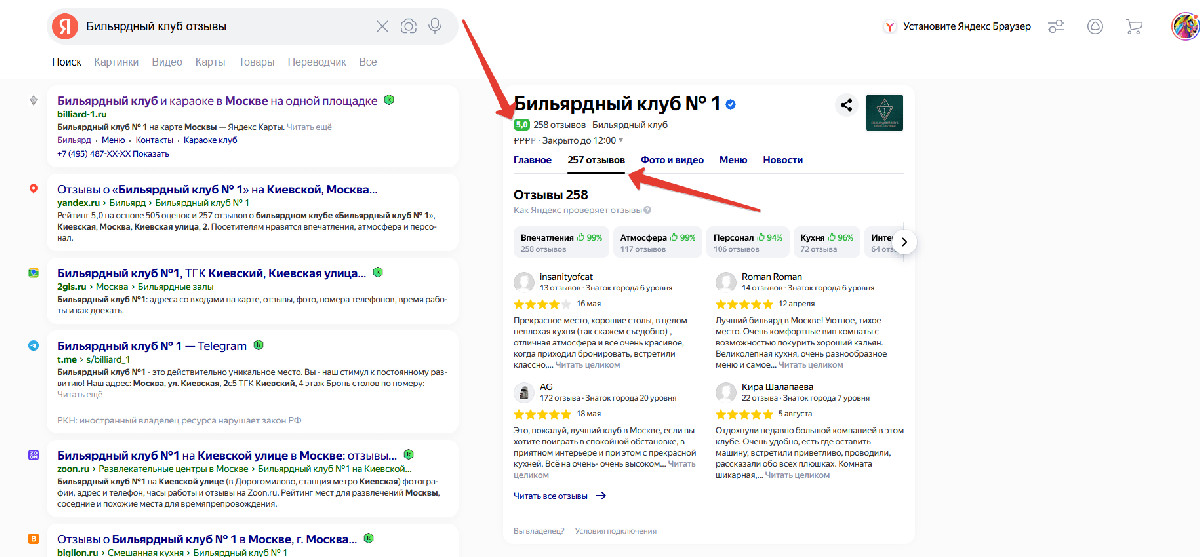Start voice search with microphone icon
1200x557 pixels.
coord(435,26)
